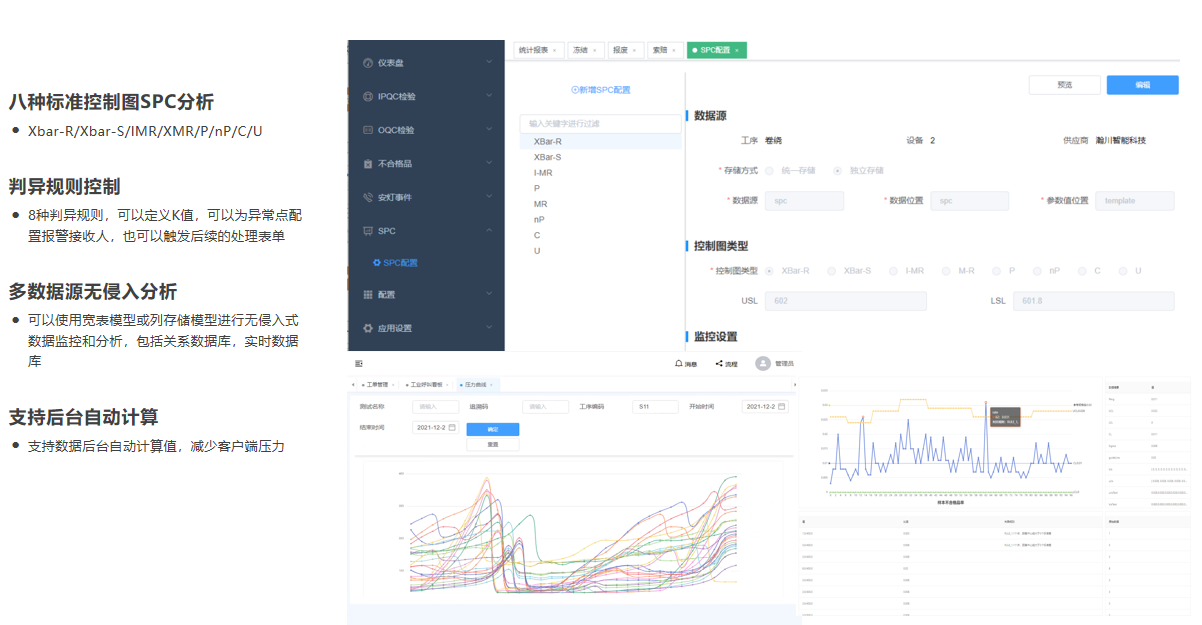The image size is (1202, 625).
Task: Click the blue 确定 confirm button
Action: (x=492, y=429)
